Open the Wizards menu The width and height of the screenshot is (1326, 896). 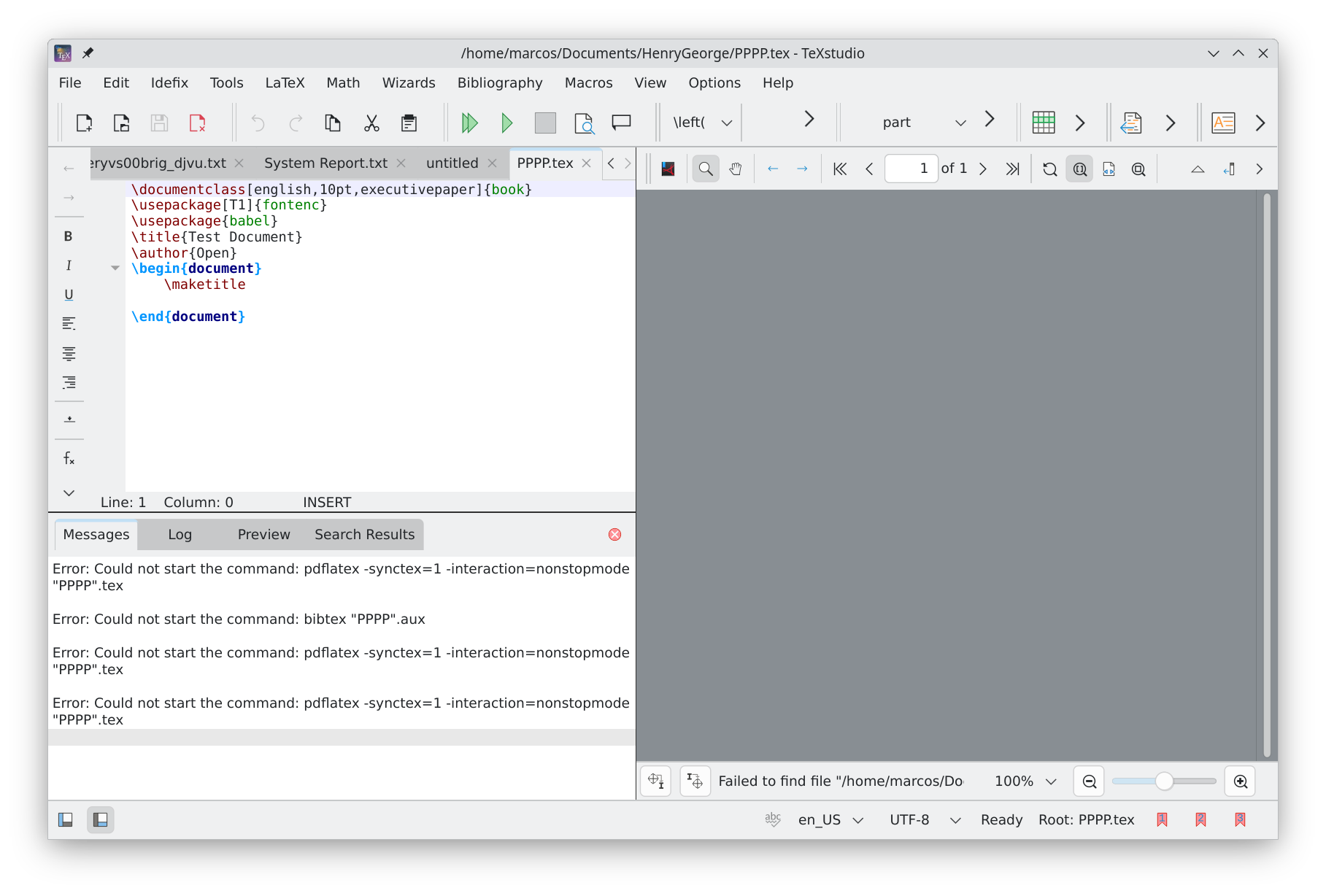pos(409,83)
